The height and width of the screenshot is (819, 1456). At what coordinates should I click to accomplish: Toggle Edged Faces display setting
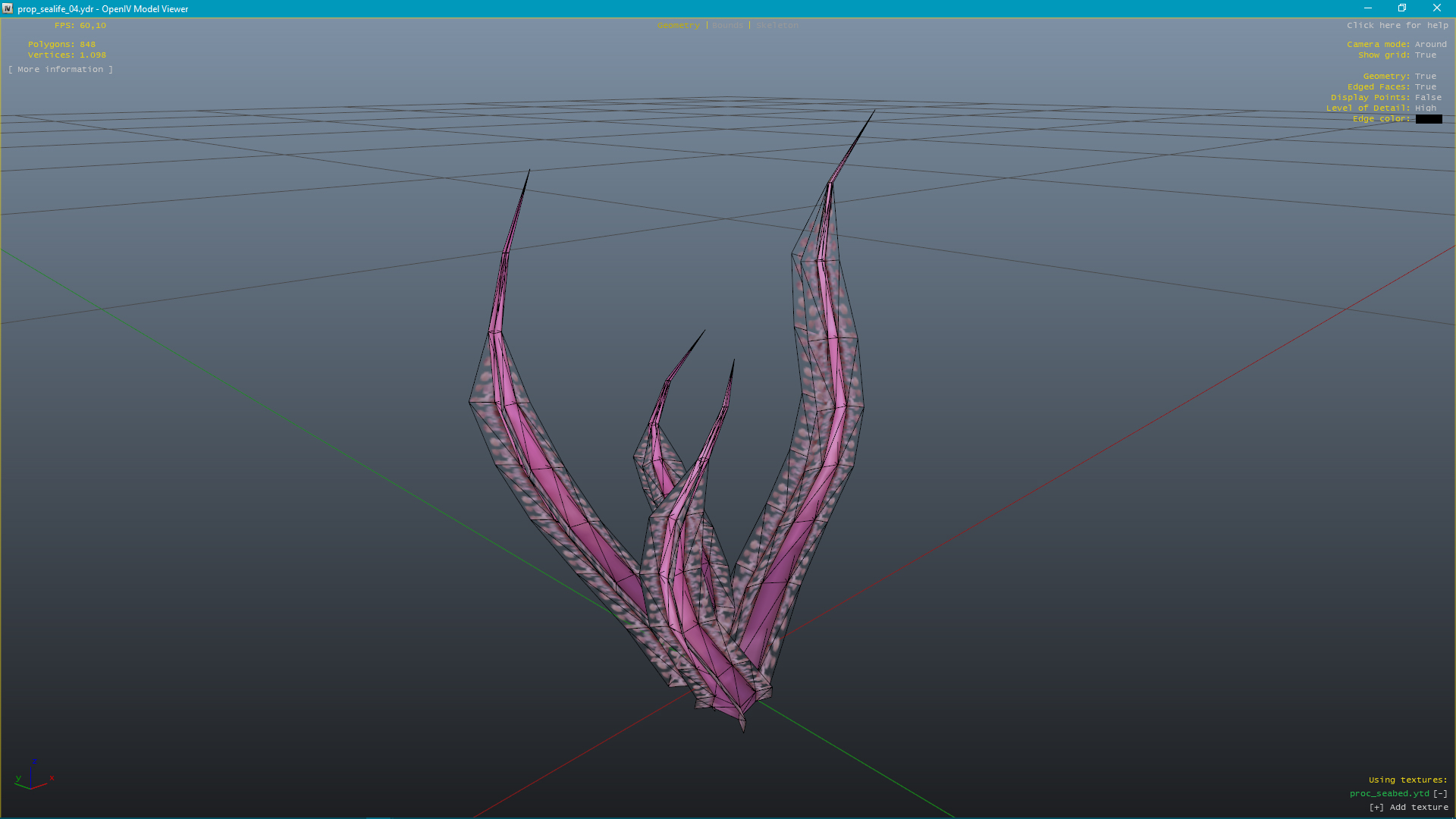(x=1425, y=86)
